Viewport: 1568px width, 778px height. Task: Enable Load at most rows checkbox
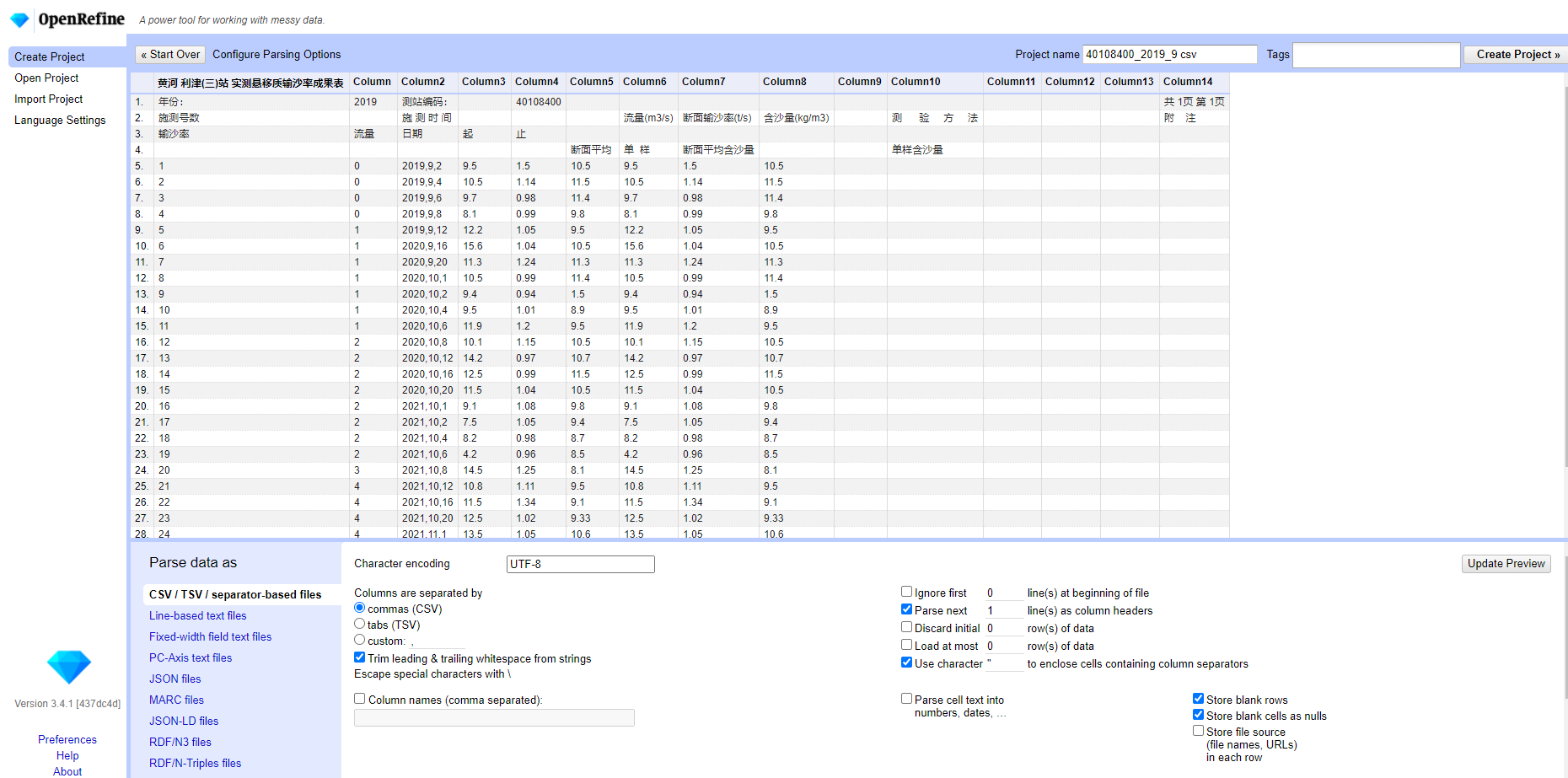pos(907,645)
